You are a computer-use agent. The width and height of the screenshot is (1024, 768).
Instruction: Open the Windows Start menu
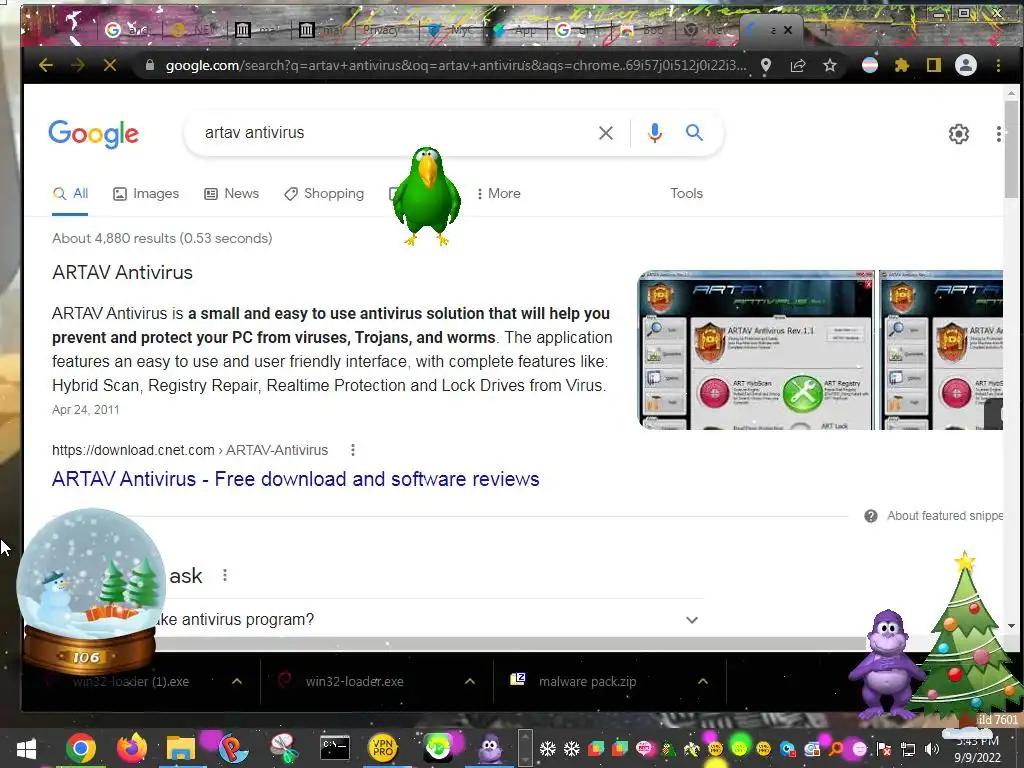pyautogui.click(x=26, y=748)
